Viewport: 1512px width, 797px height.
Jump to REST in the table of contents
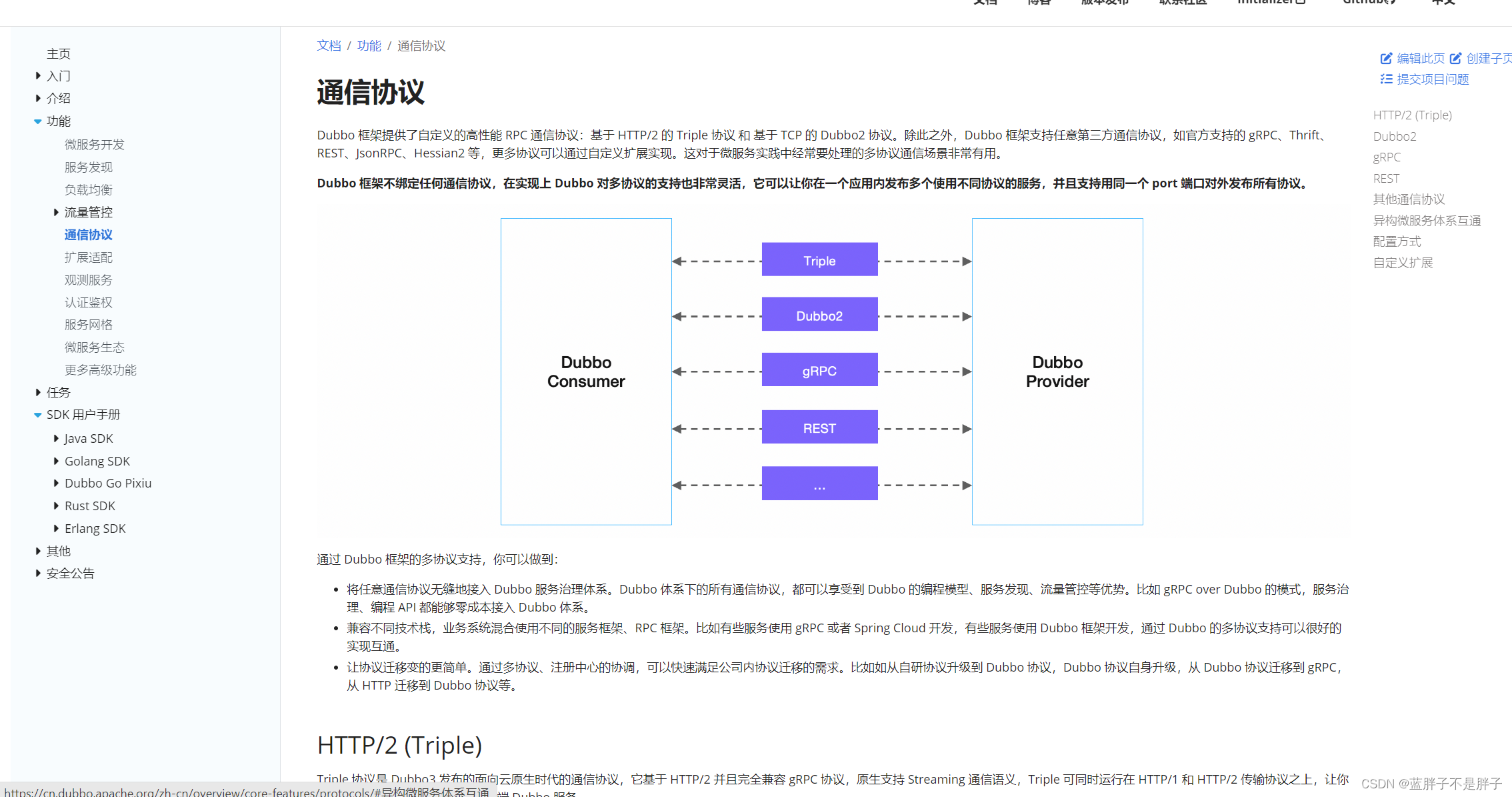pyautogui.click(x=1386, y=179)
